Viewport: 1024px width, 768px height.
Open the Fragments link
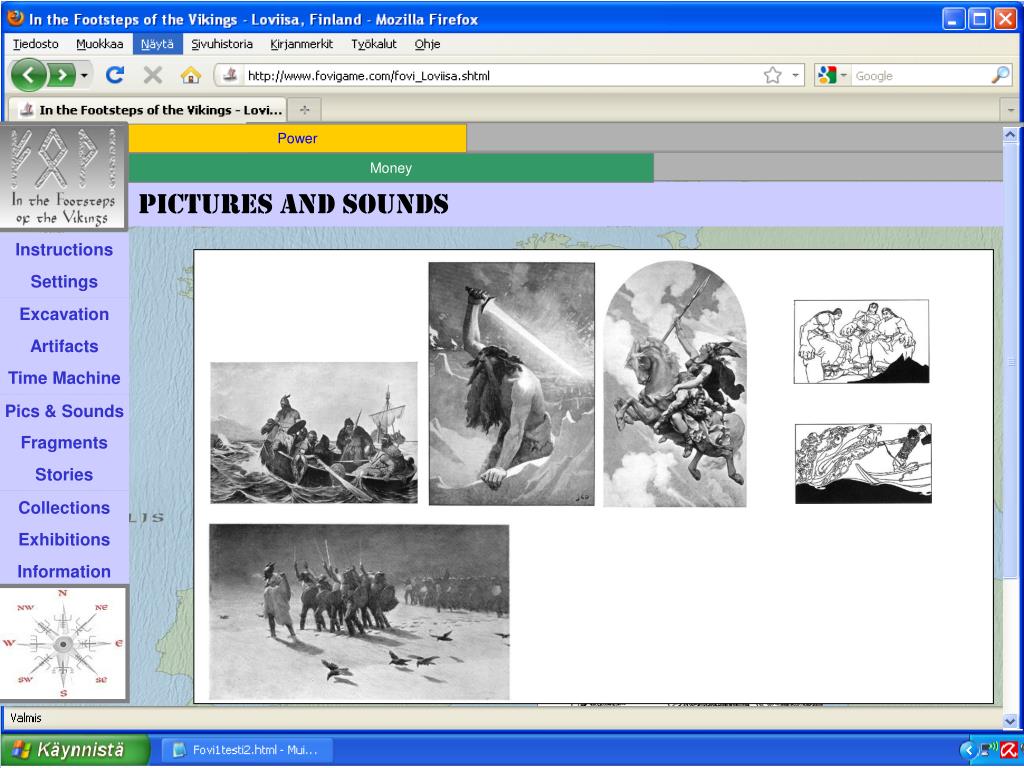(x=64, y=443)
